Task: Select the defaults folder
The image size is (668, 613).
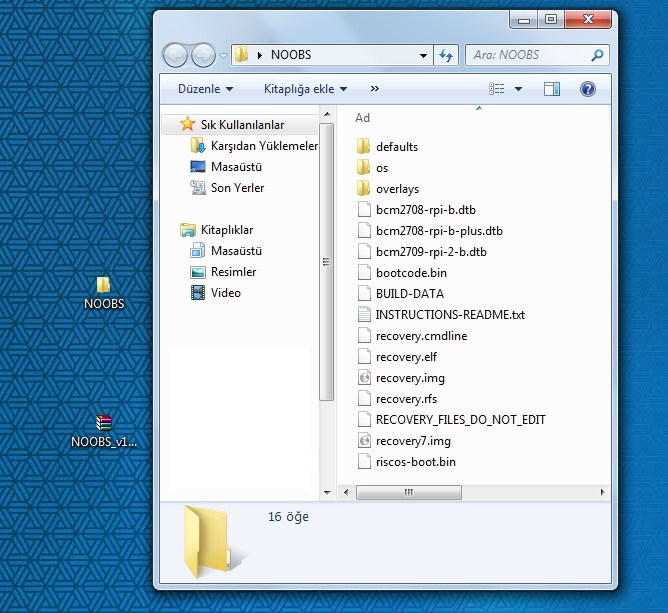Action: 387,147
